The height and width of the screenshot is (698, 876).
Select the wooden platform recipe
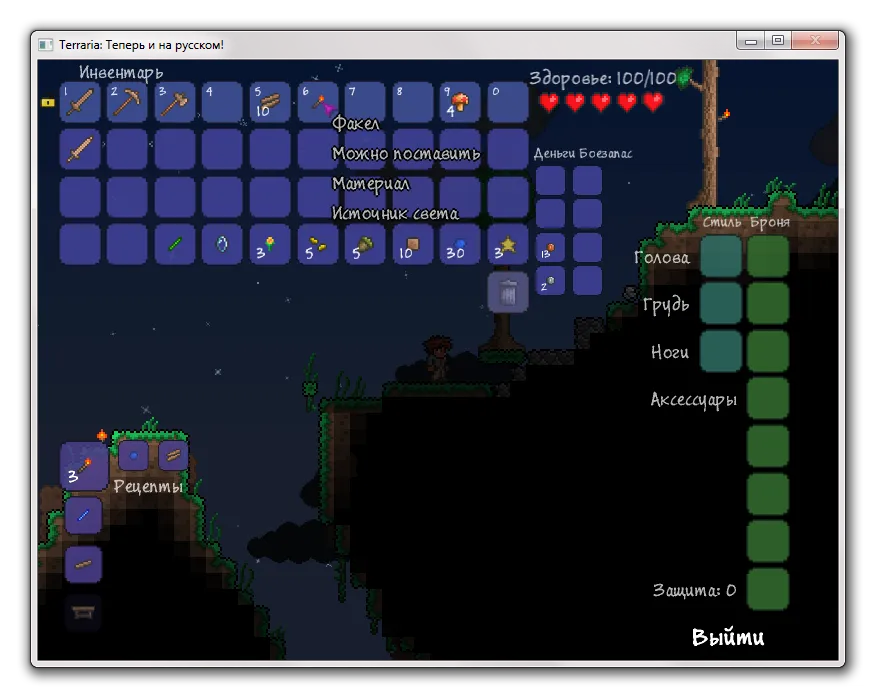83,564
